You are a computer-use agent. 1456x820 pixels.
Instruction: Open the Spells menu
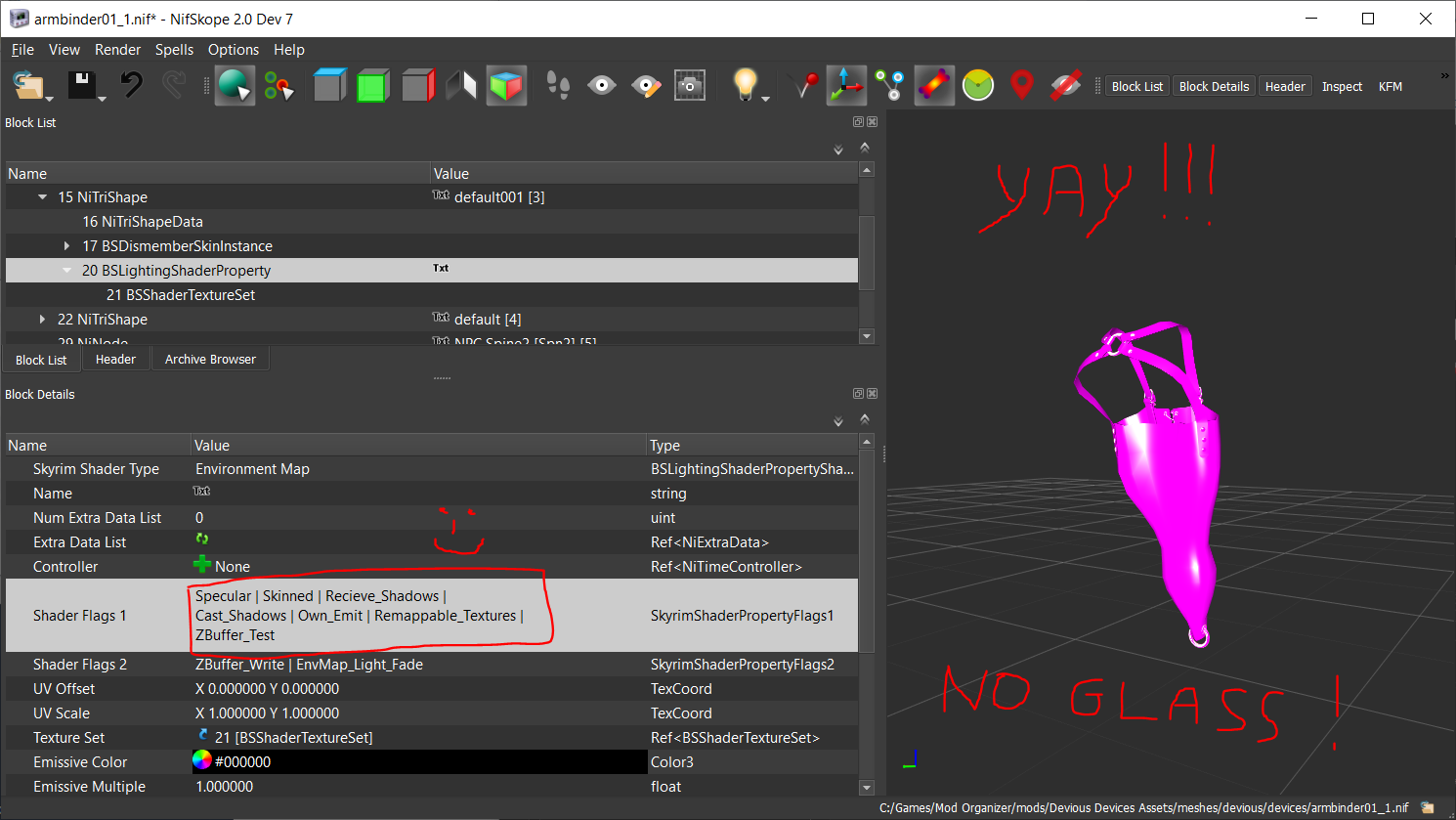(174, 50)
